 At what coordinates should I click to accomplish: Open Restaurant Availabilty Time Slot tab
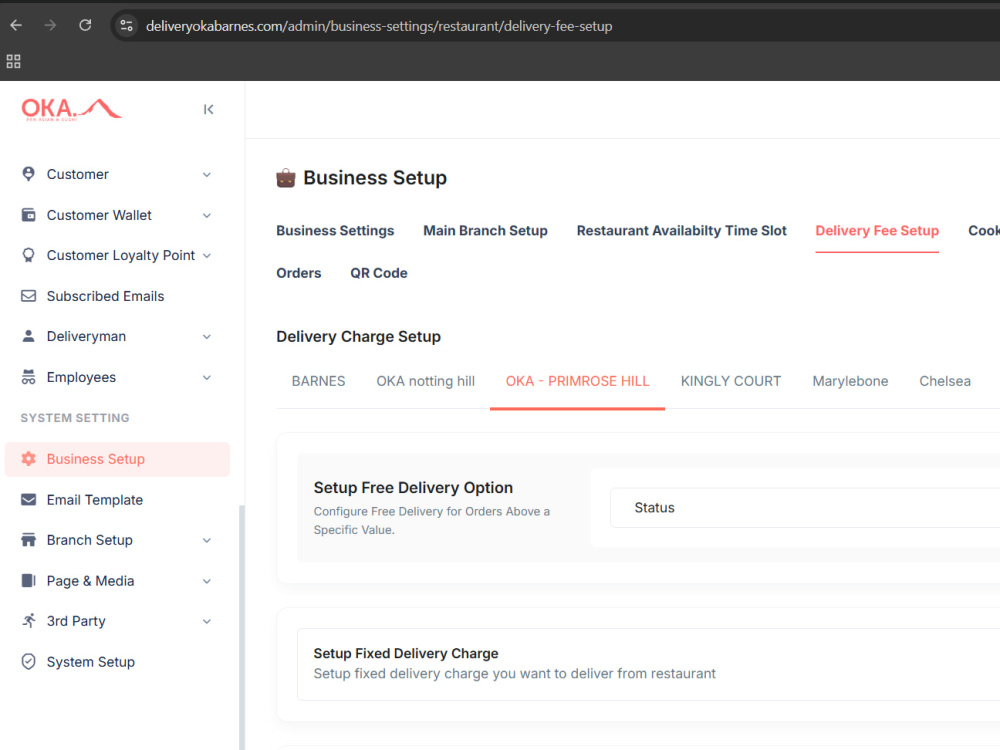682,231
